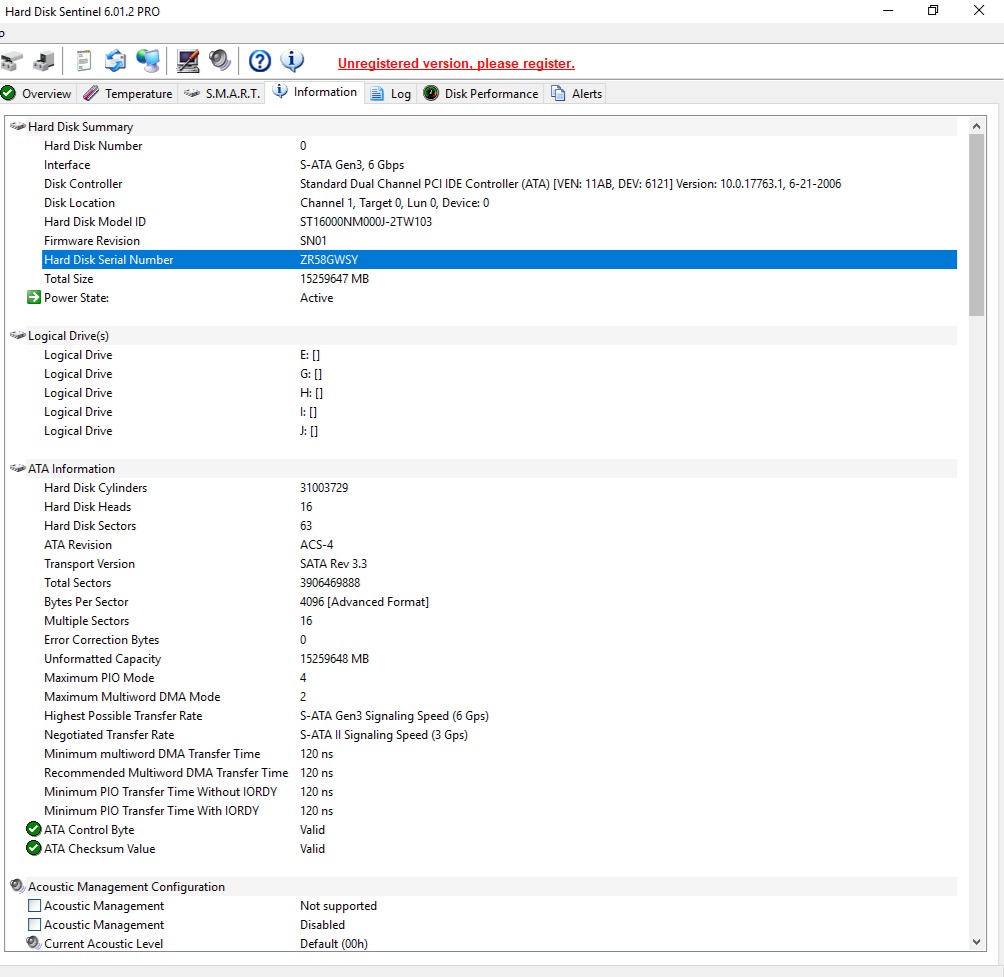Select the Hard Disk Cylinders row
Viewport: 1004px width, 977px height.
click(499, 488)
